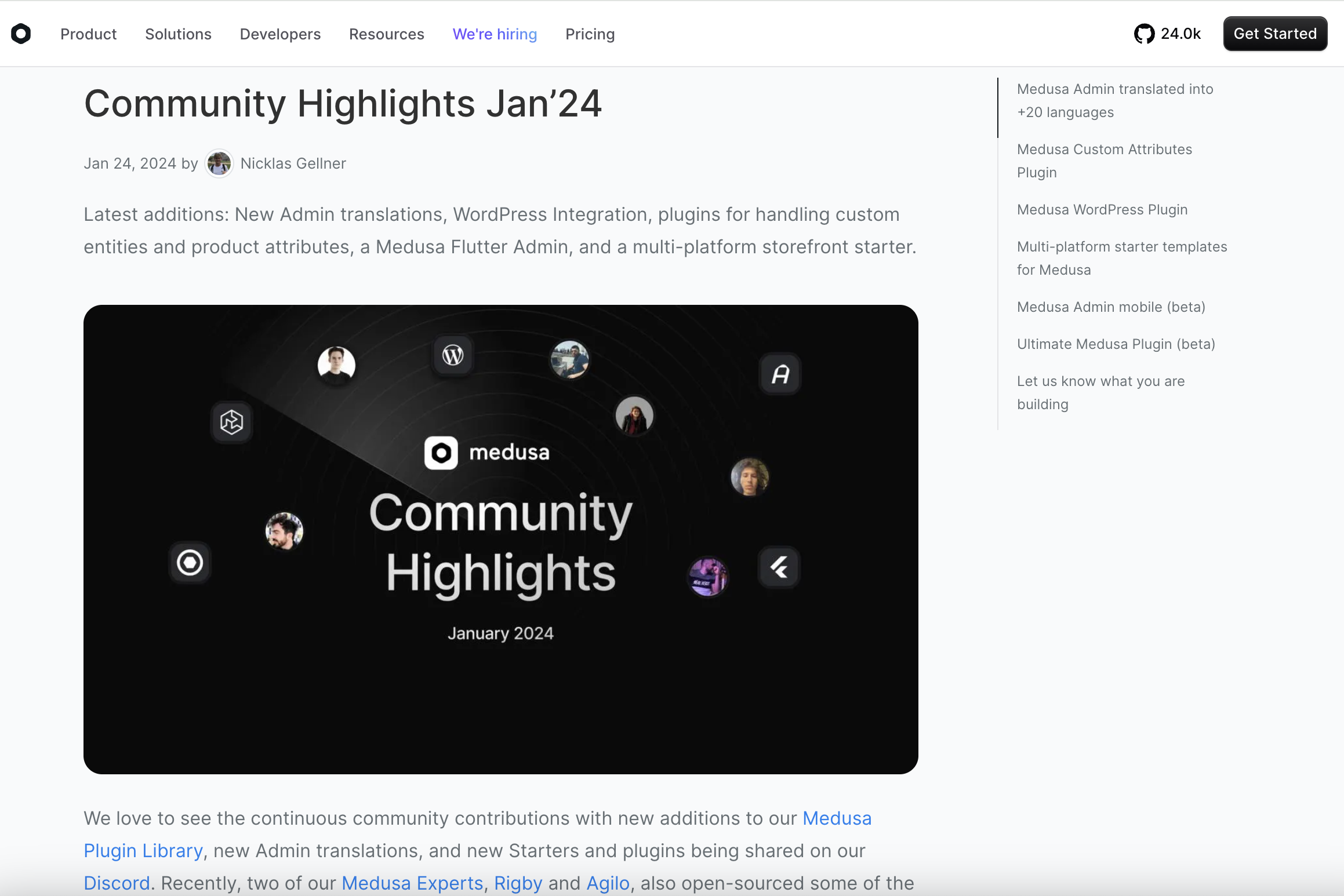This screenshot has height=896, width=1344.
Task: Click the Jan 24, 2024 publish date
Action: coord(130,163)
